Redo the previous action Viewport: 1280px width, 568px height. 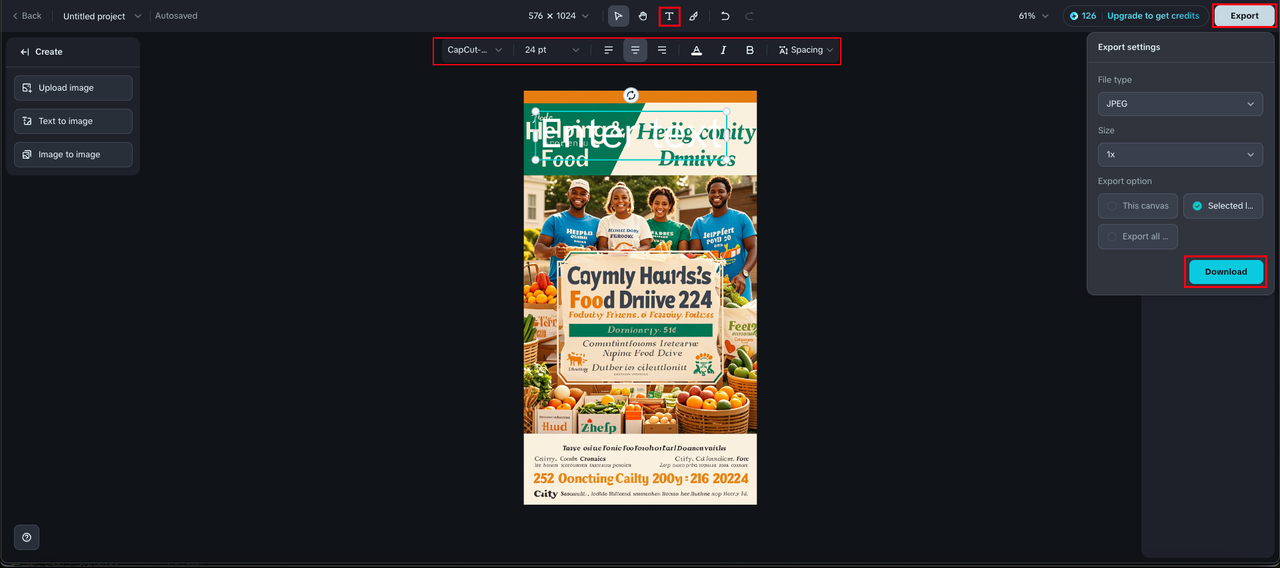click(750, 16)
